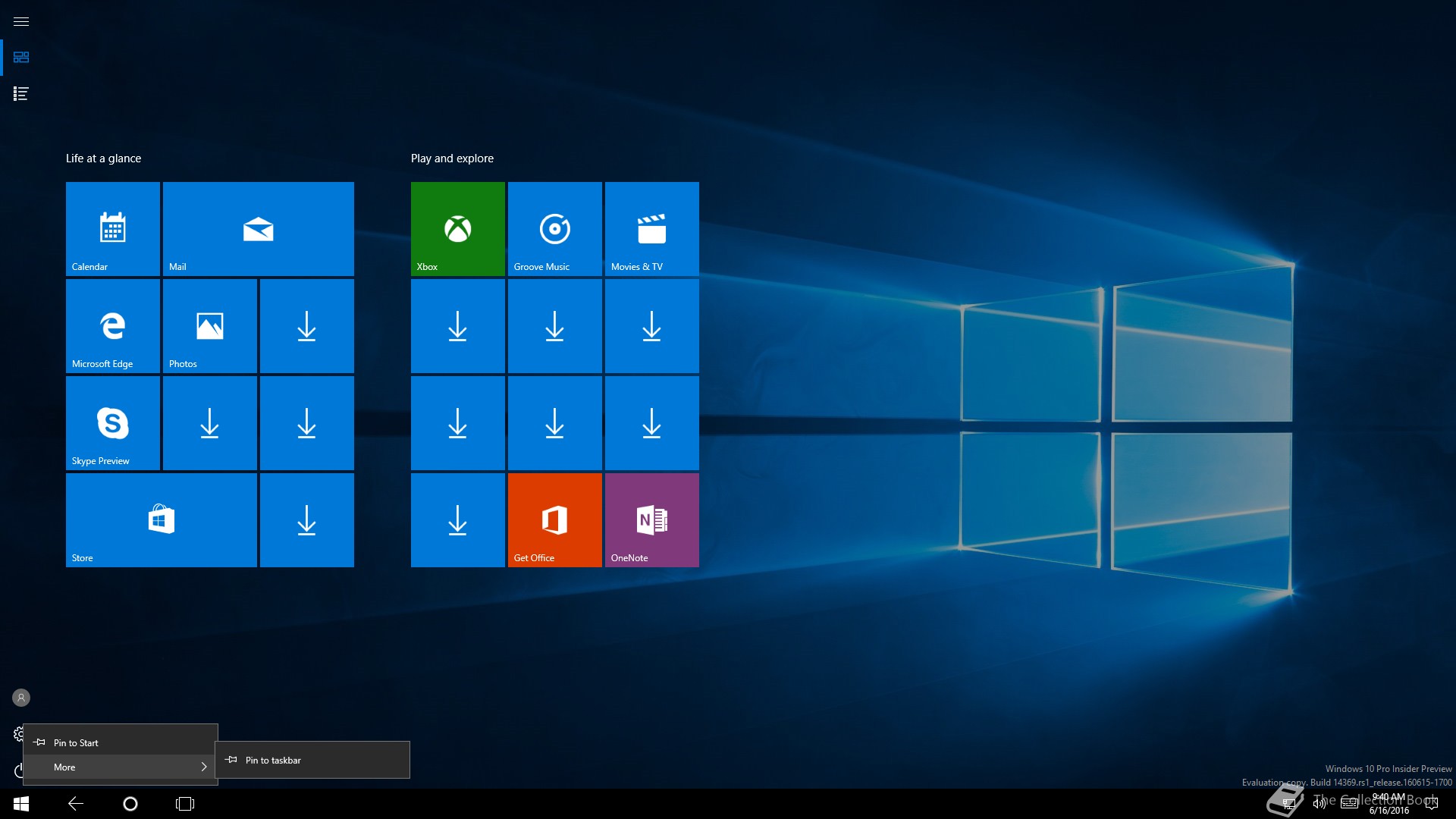Show the touch keyboard

pyautogui.click(x=1350, y=804)
